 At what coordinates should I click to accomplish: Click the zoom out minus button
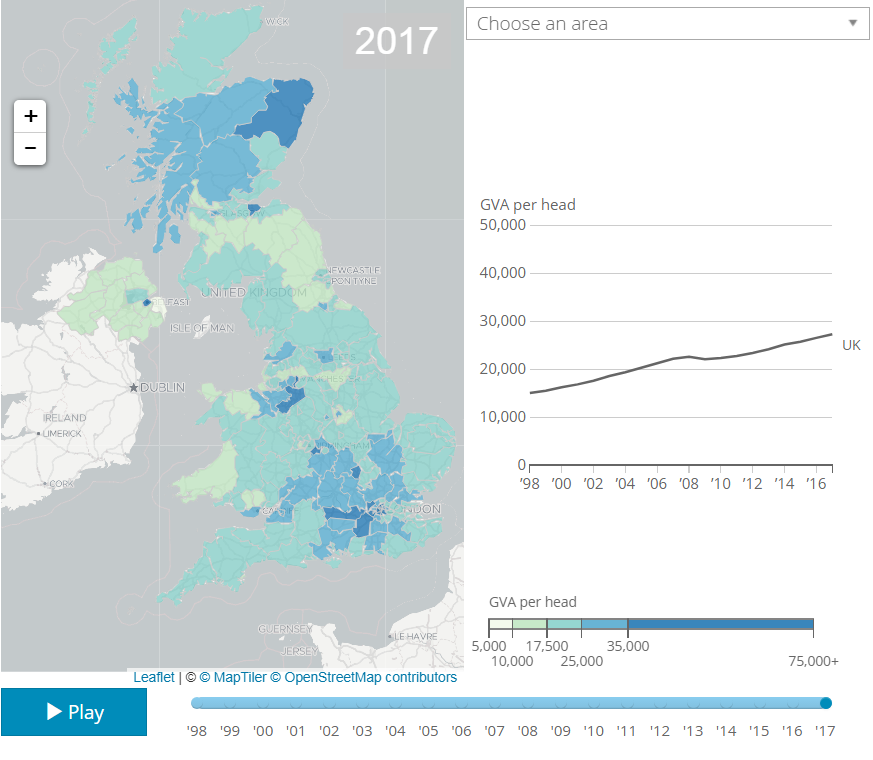(x=30, y=149)
